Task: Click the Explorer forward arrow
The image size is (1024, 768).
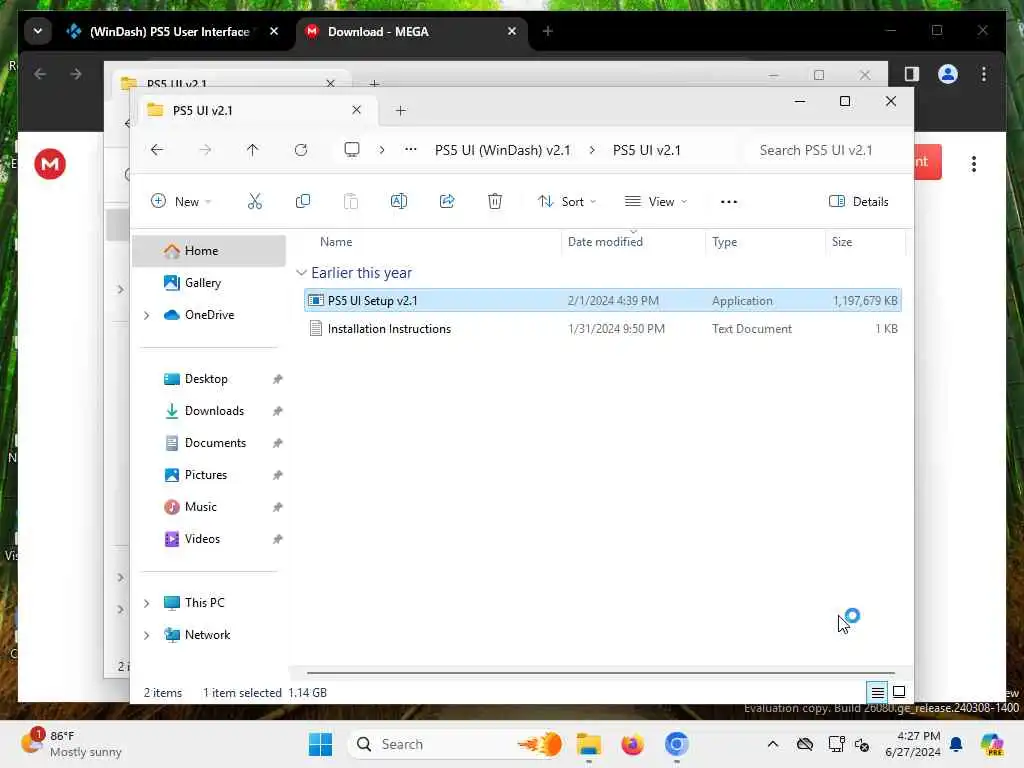Action: [205, 150]
